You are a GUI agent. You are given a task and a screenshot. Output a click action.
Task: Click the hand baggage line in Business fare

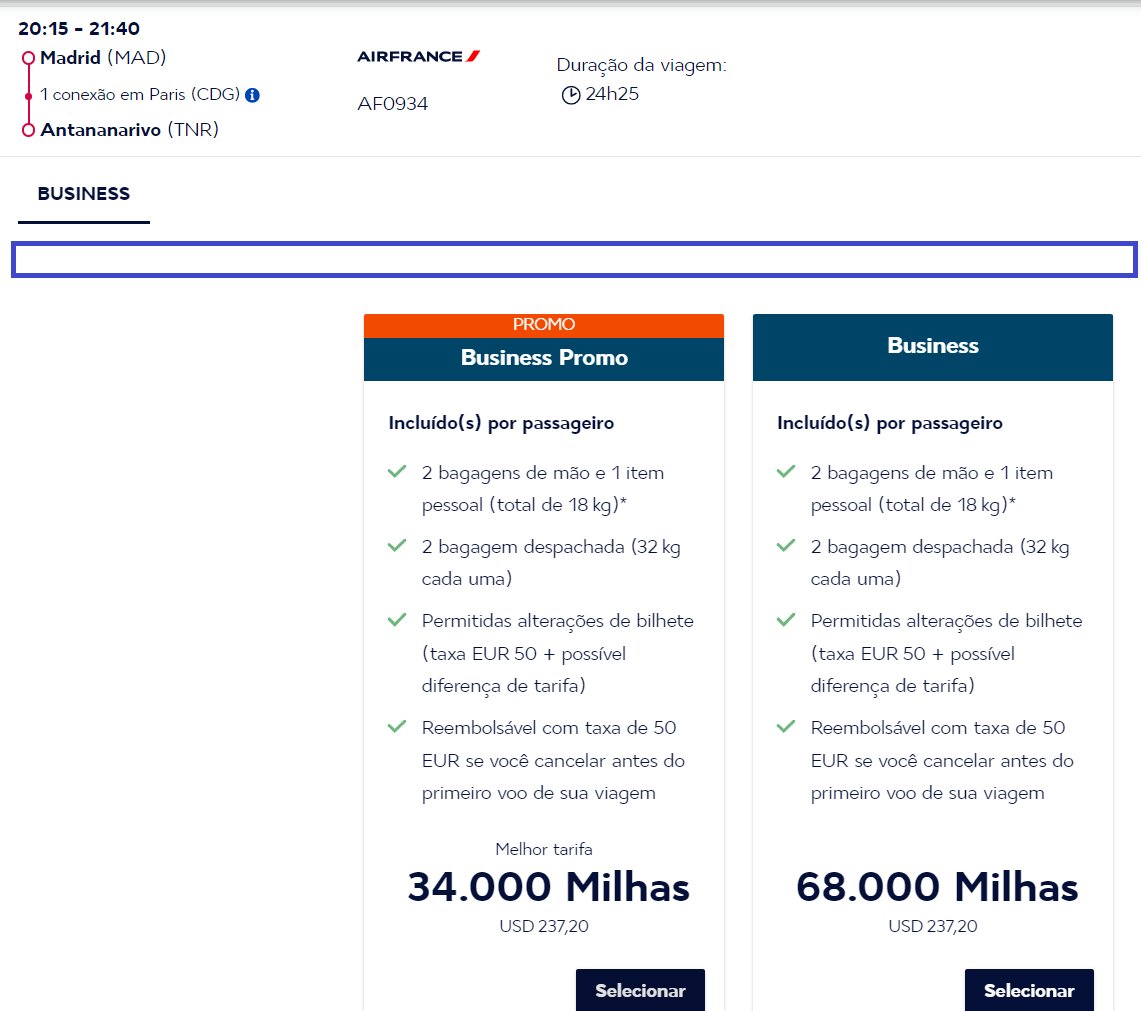(931, 488)
